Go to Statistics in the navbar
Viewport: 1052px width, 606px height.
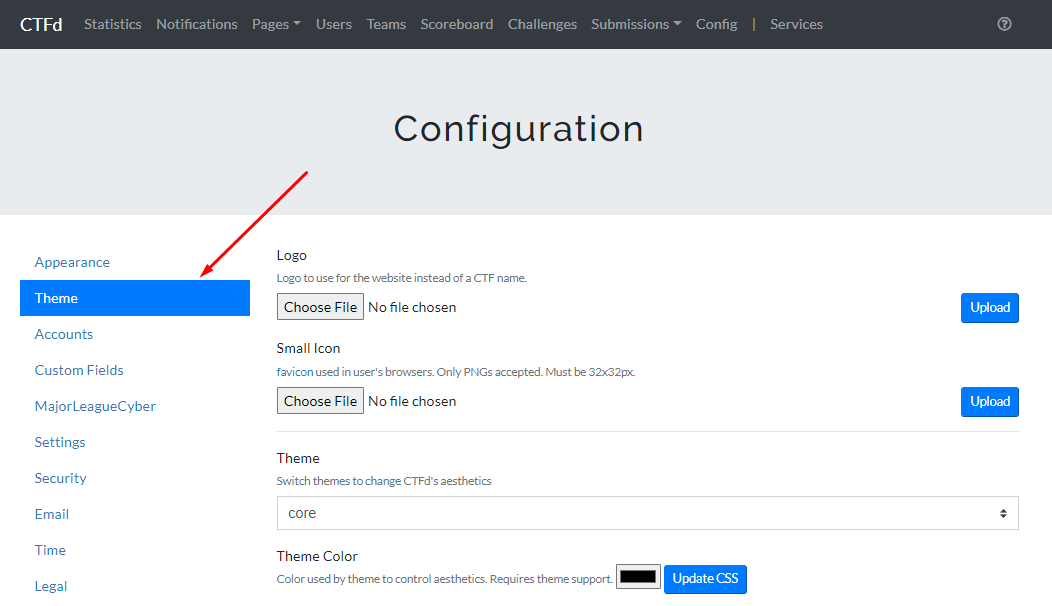pos(112,24)
